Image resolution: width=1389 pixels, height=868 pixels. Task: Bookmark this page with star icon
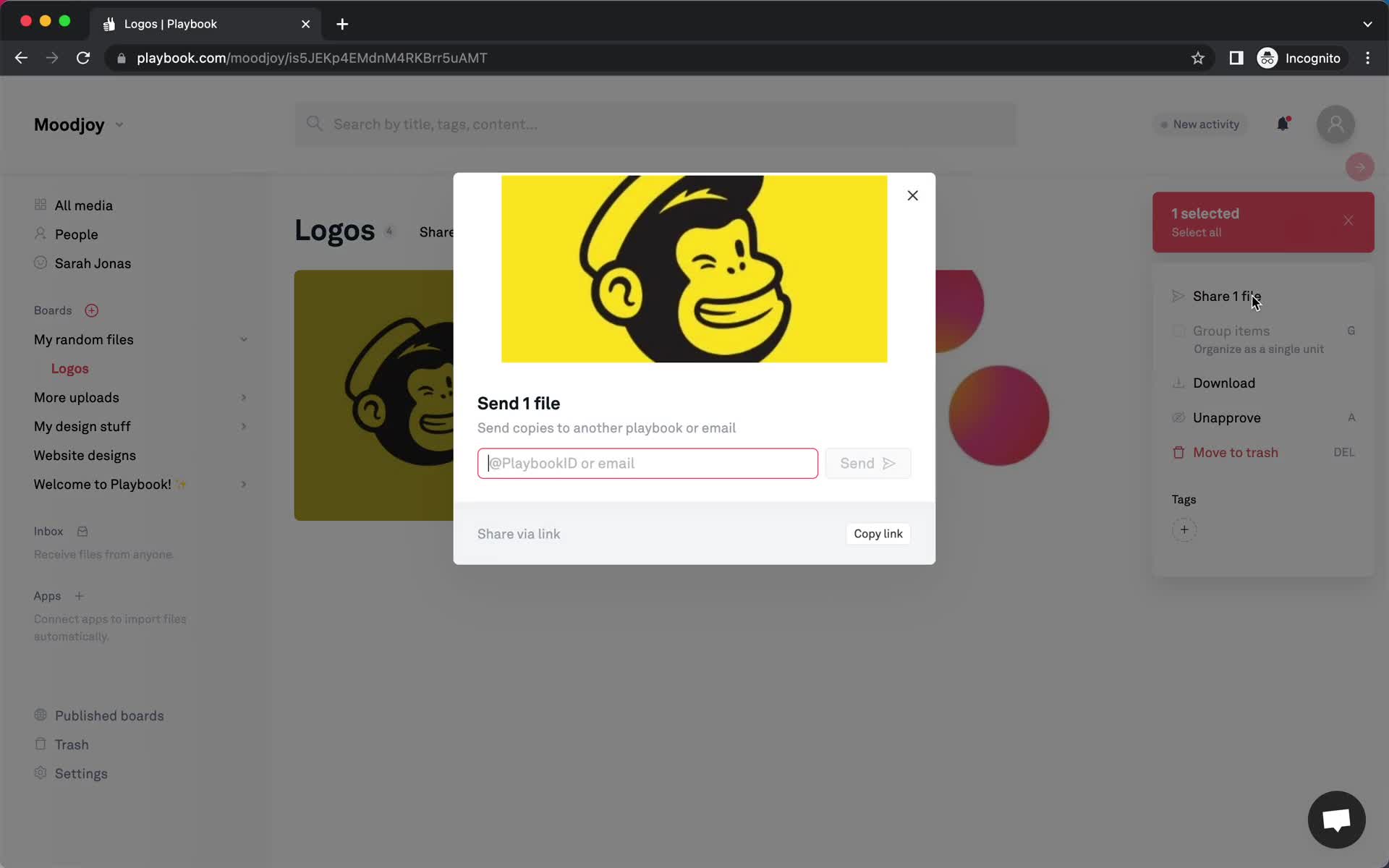click(x=1197, y=58)
